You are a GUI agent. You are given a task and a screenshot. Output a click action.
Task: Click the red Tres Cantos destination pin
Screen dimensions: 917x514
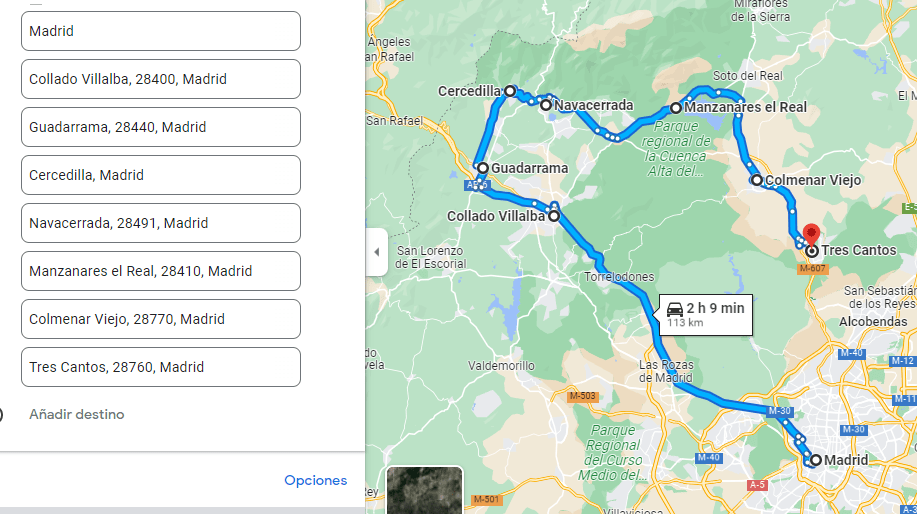coord(811,233)
